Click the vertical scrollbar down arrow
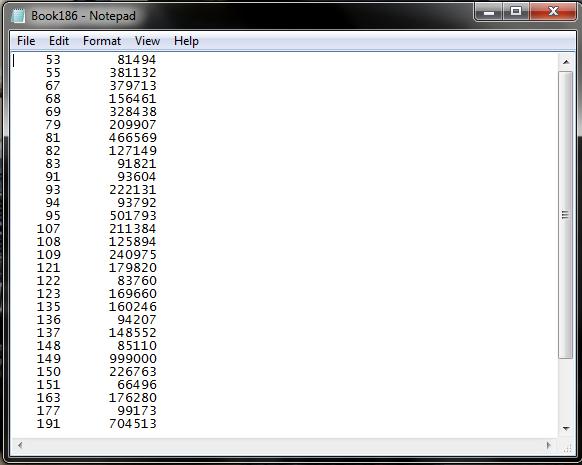Image resolution: width=582 pixels, height=465 pixels. (x=566, y=429)
